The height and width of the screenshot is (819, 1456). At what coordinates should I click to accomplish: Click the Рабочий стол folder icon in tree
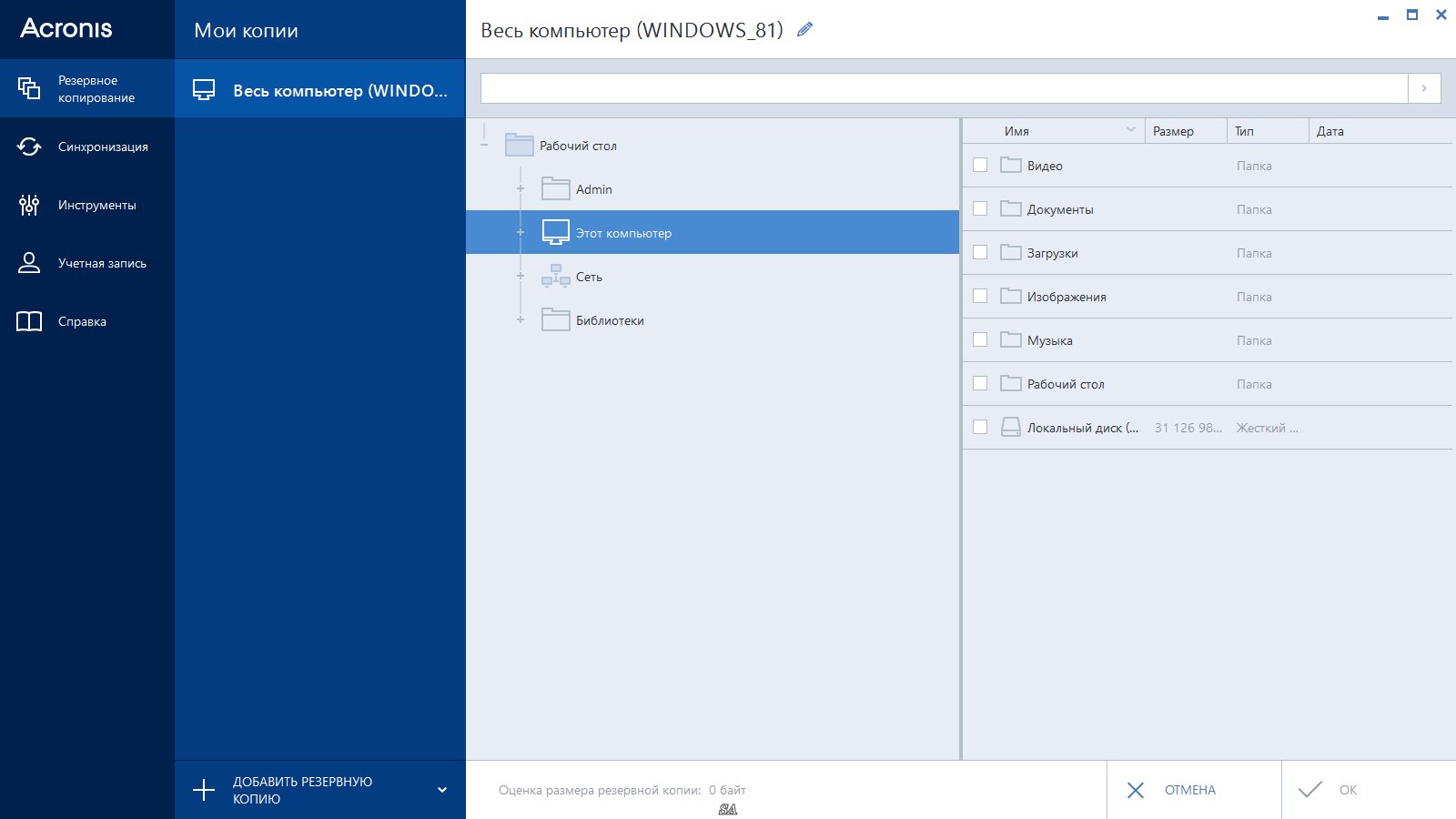(x=519, y=145)
